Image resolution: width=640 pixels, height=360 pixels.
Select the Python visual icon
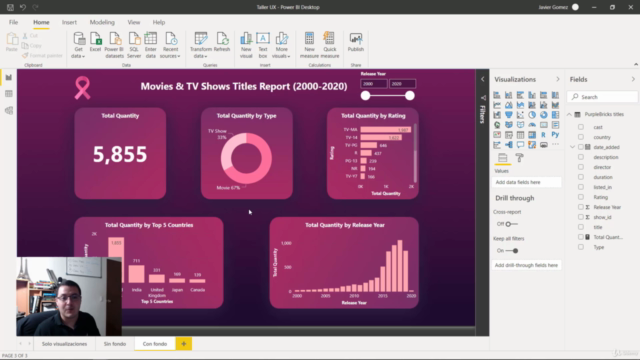[x=555, y=135]
